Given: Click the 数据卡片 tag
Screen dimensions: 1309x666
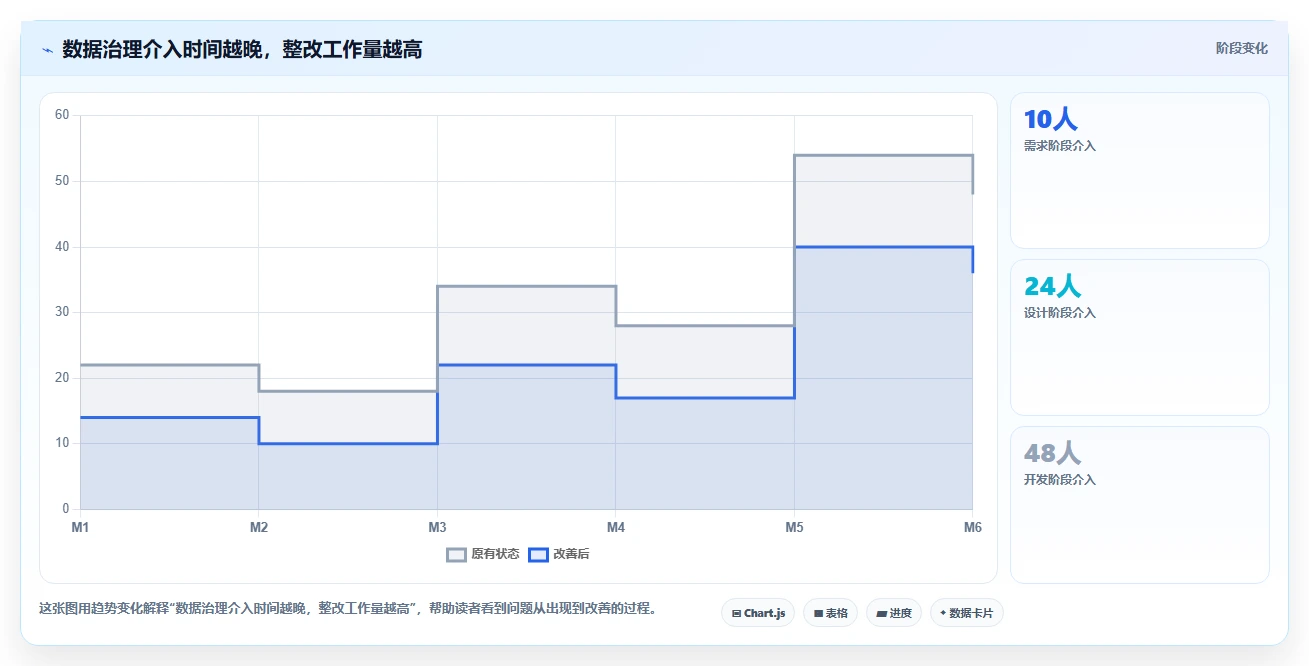Looking at the screenshot, I should pos(966,613).
